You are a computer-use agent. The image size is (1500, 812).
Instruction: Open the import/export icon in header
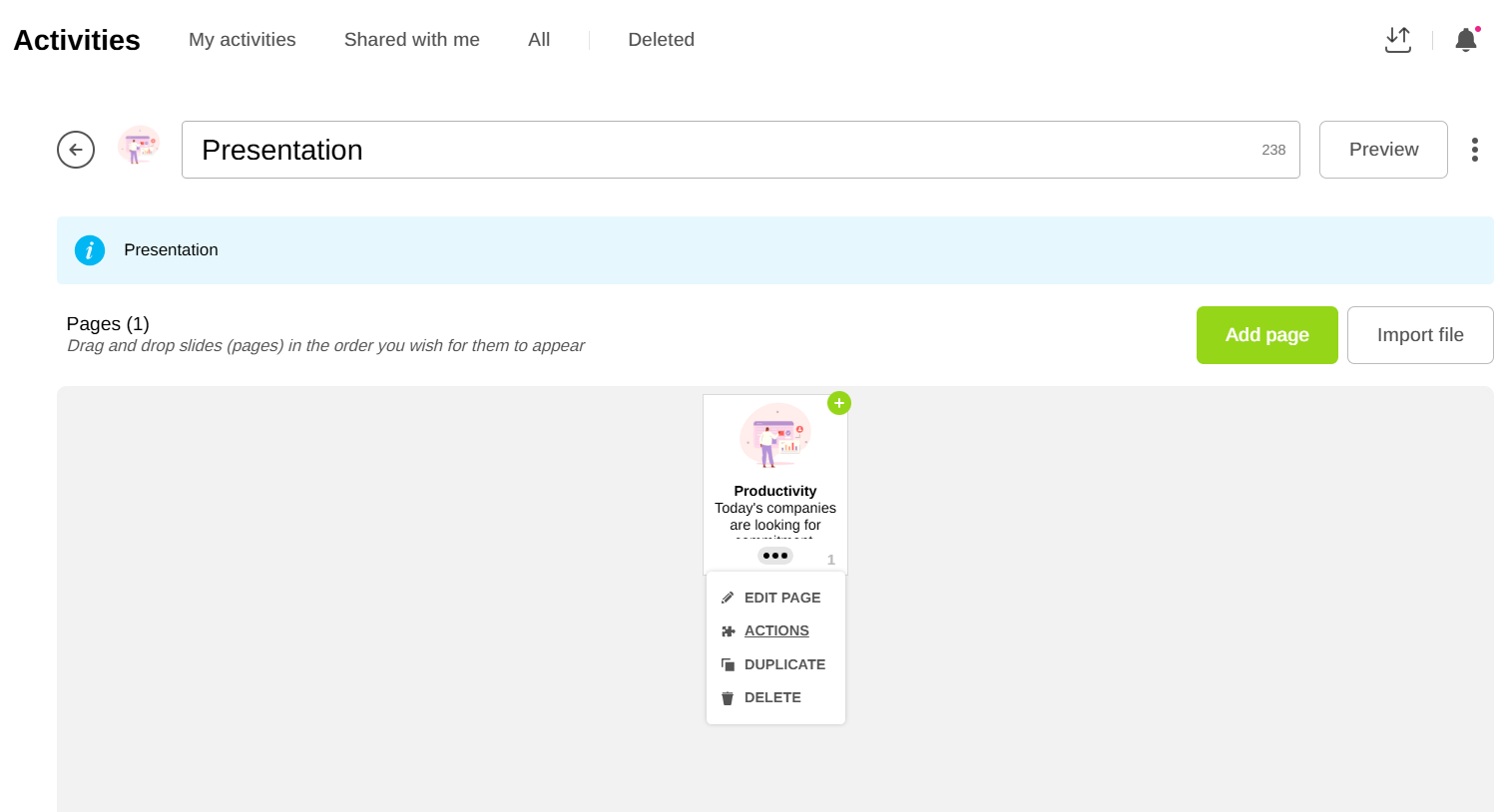[x=1398, y=40]
